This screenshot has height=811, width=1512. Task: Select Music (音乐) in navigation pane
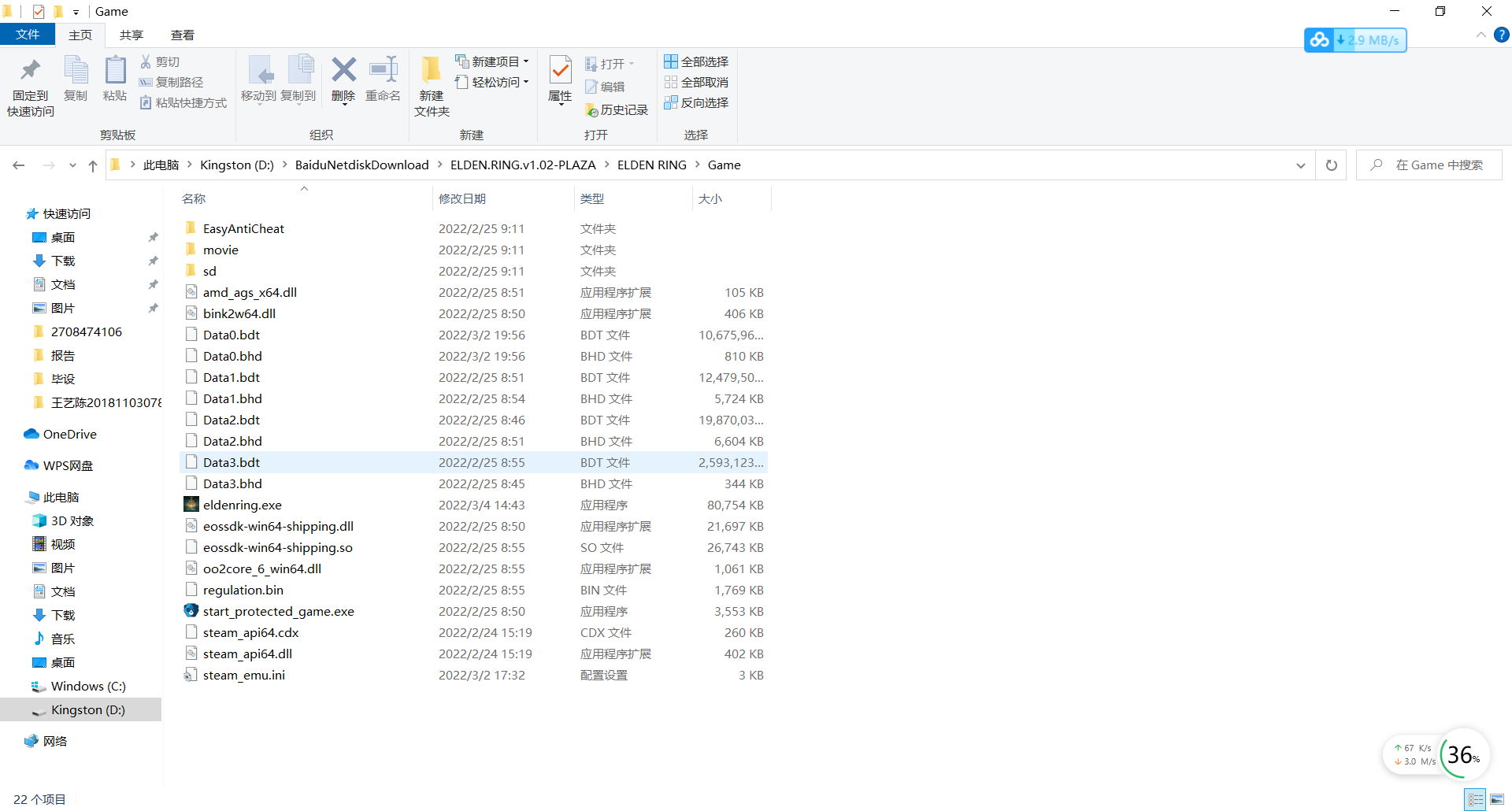(x=63, y=639)
